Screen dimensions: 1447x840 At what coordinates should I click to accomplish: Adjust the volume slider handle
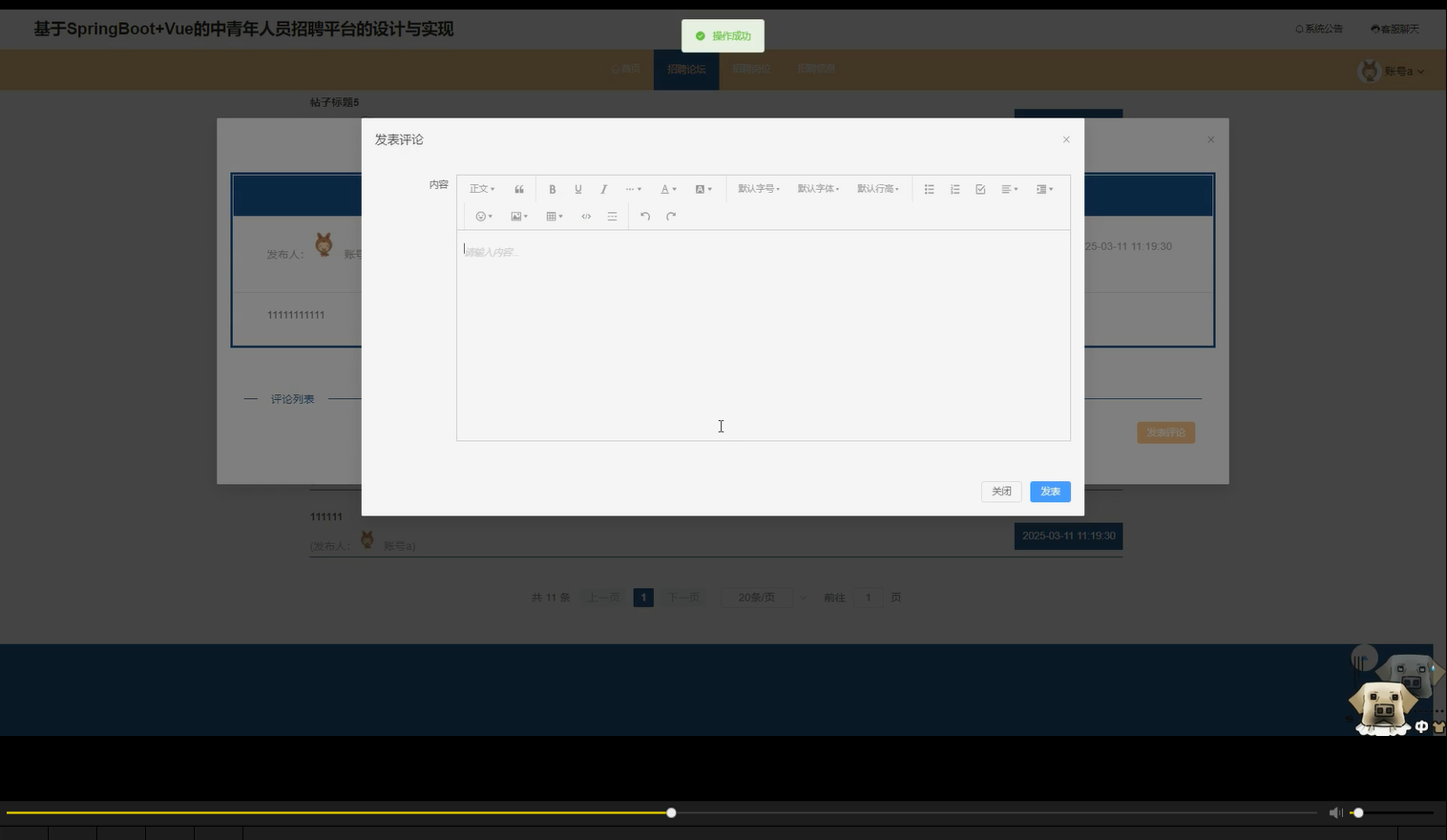coord(1358,812)
